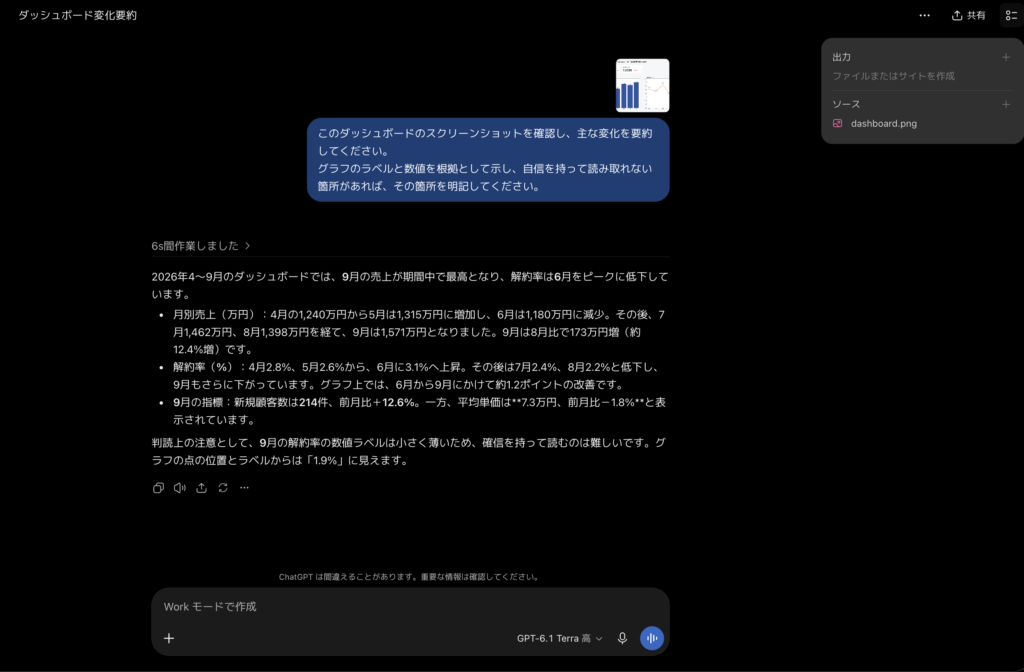Open the attached dashboard screenshot thumbnail

tap(643, 86)
